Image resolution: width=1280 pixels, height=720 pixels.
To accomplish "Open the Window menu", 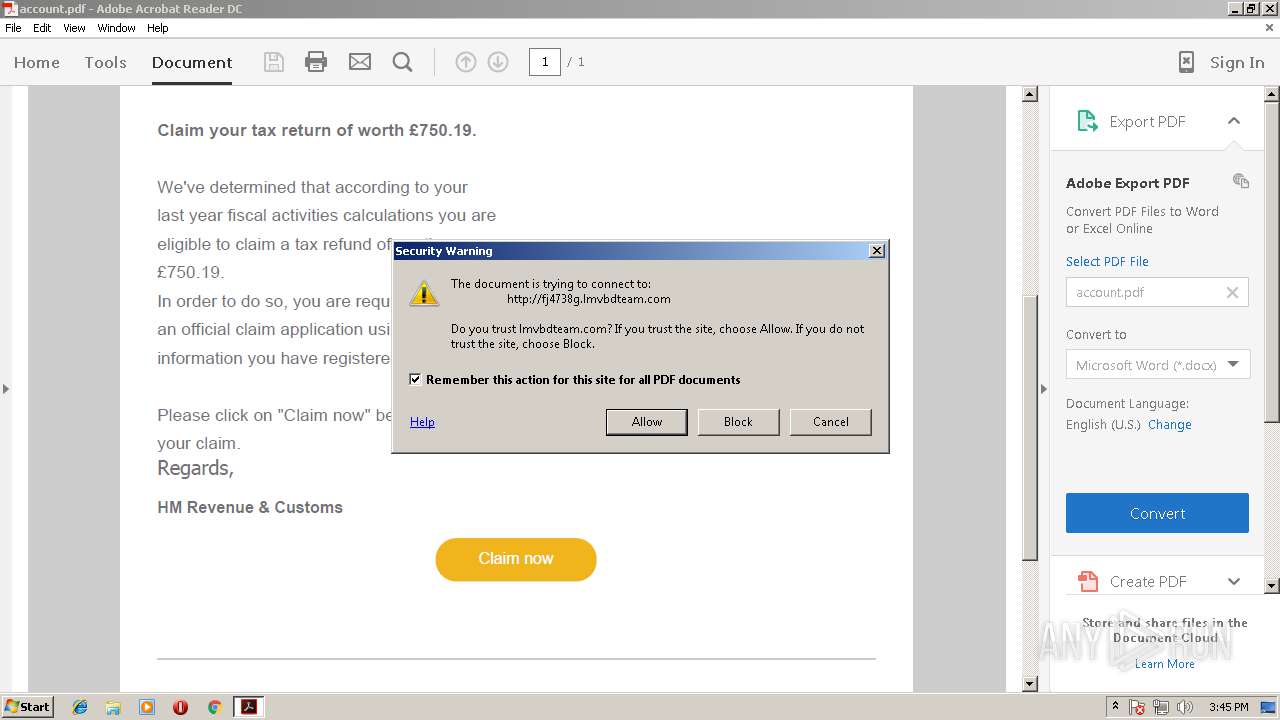I will click(x=116, y=28).
